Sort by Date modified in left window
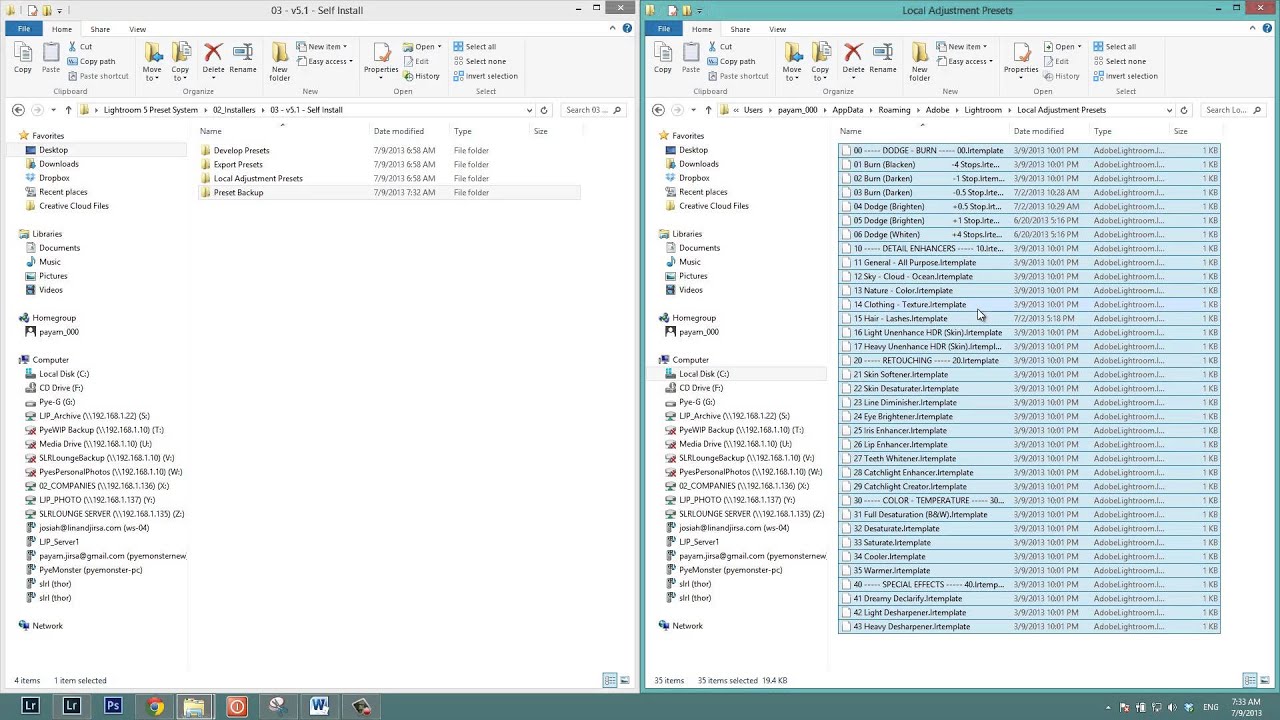The height and width of the screenshot is (720, 1280). (x=399, y=131)
